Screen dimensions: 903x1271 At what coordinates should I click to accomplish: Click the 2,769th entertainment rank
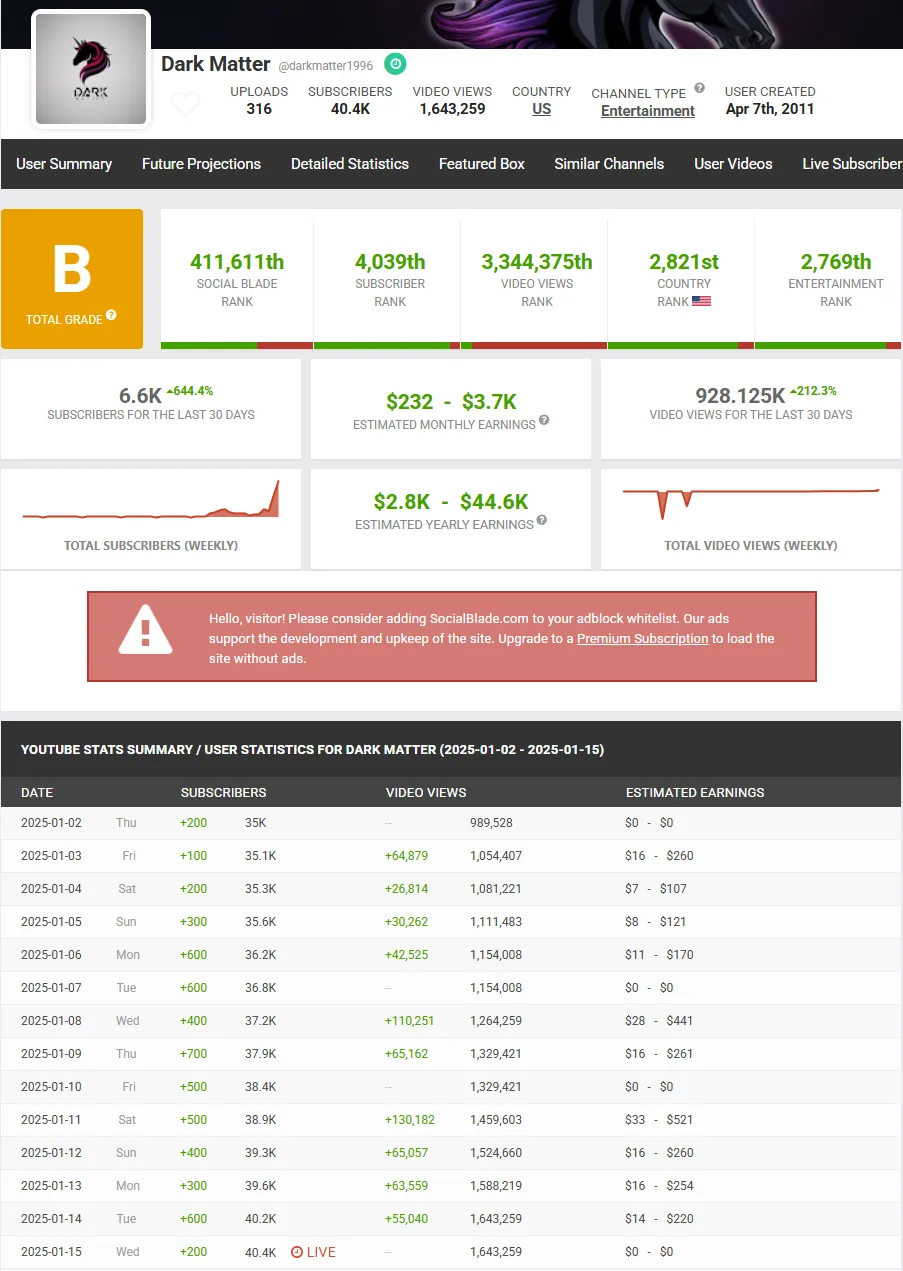click(x=836, y=262)
